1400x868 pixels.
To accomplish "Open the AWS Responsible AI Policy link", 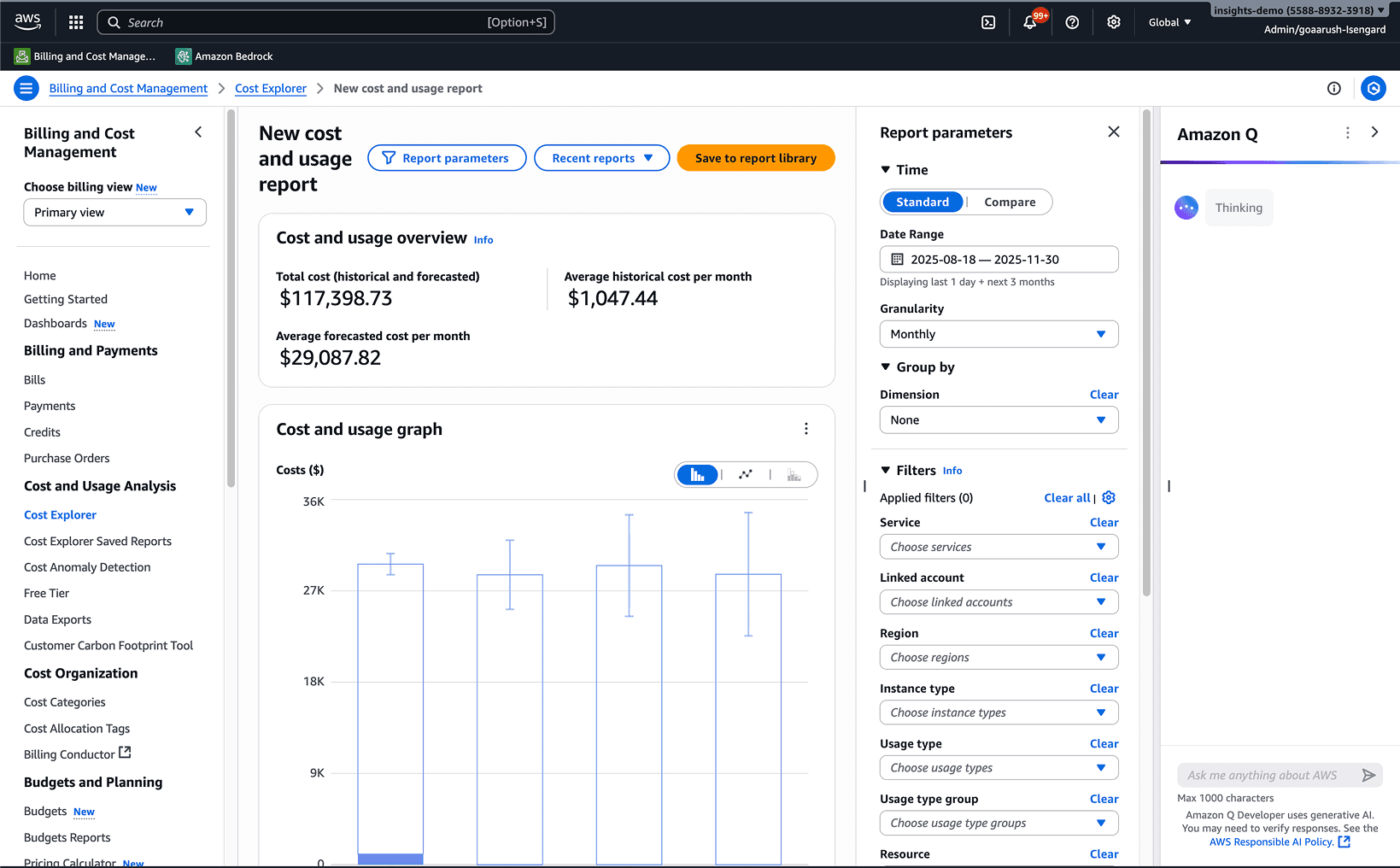I will coord(1280,842).
